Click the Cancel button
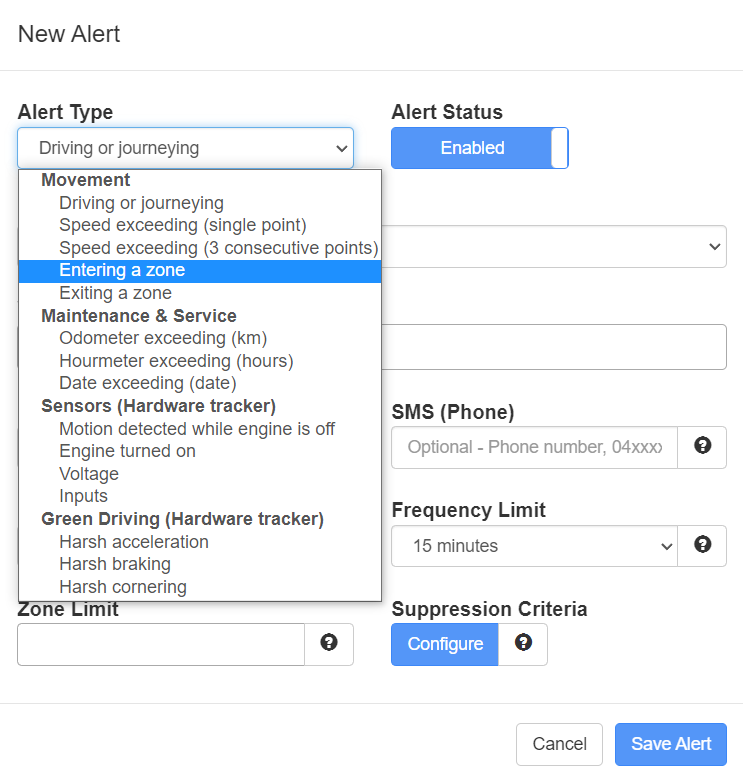This screenshot has width=743, height=782. point(559,744)
